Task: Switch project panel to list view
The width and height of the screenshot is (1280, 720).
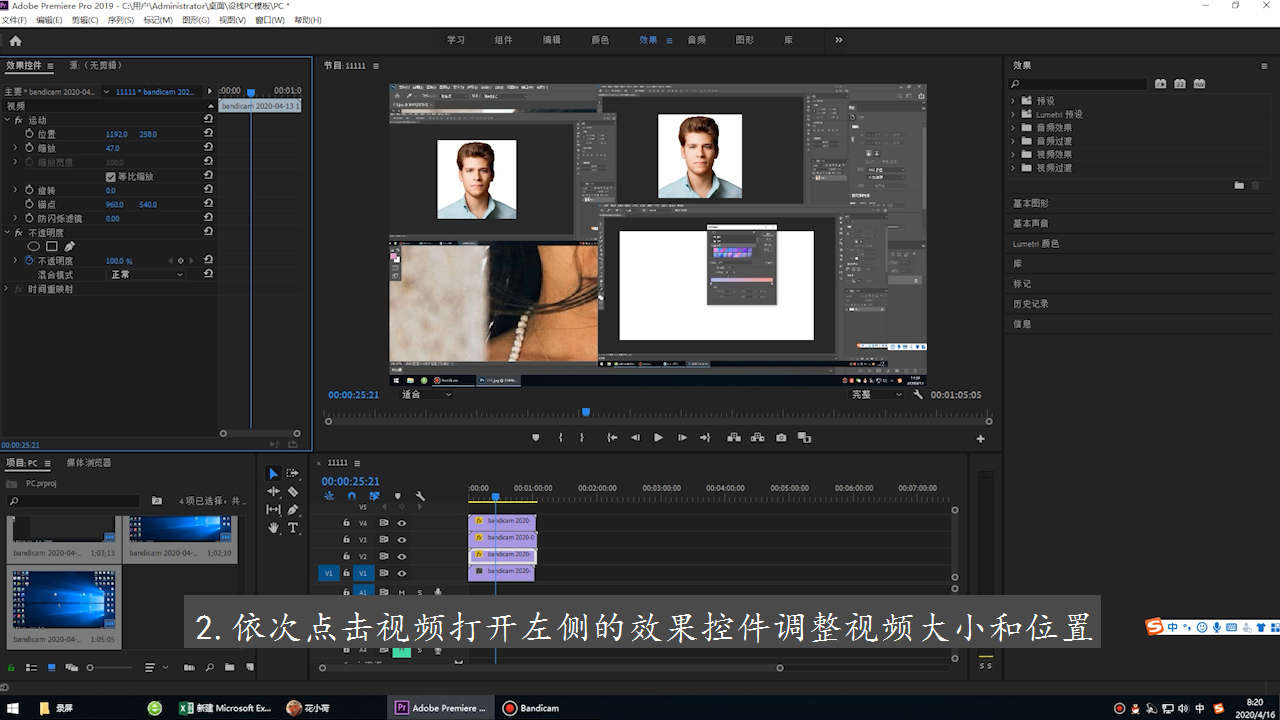Action: tap(31, 667)
